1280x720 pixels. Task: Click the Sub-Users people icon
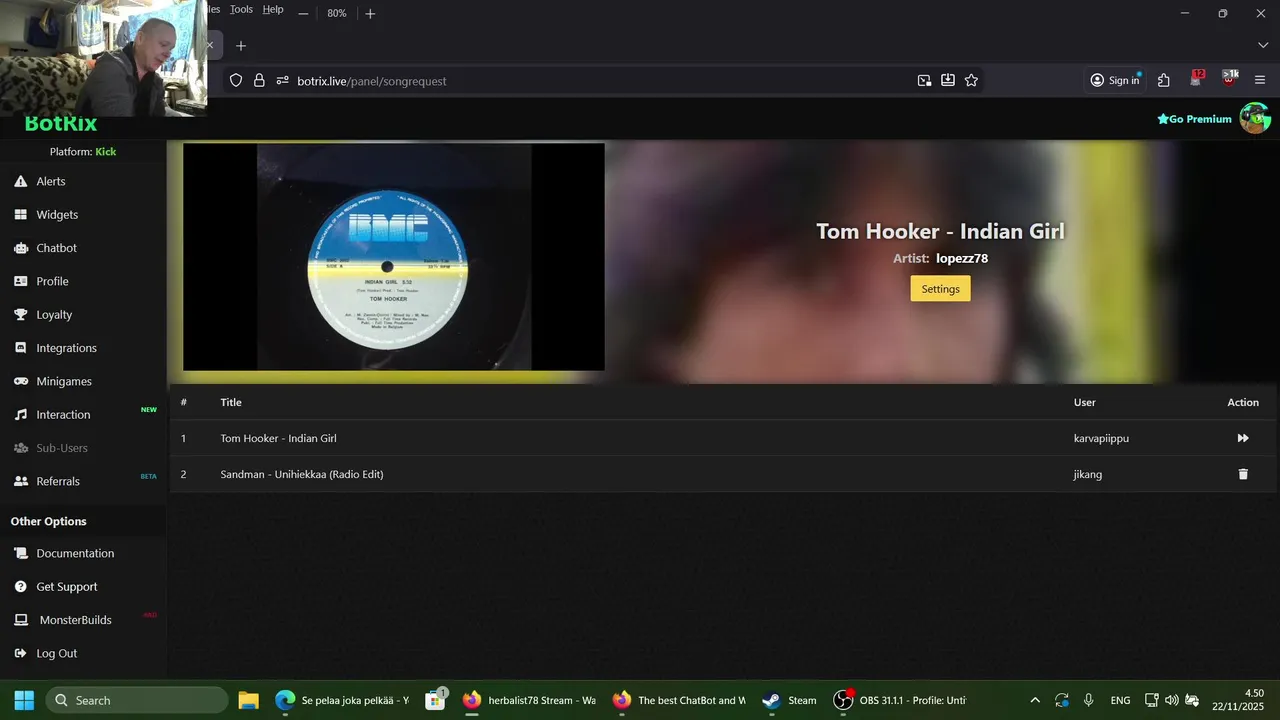[20, 448]
